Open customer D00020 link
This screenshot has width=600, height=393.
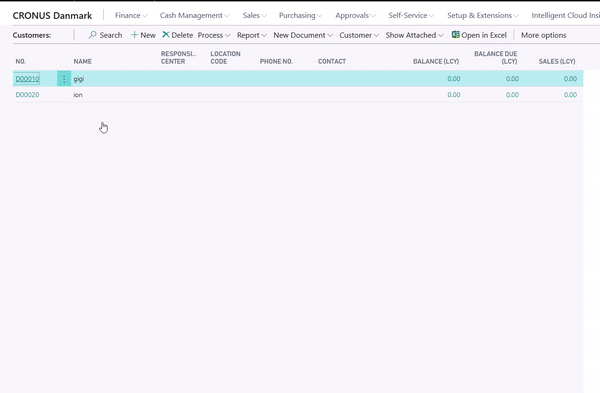pyautogui.click(x=27, y=95)
